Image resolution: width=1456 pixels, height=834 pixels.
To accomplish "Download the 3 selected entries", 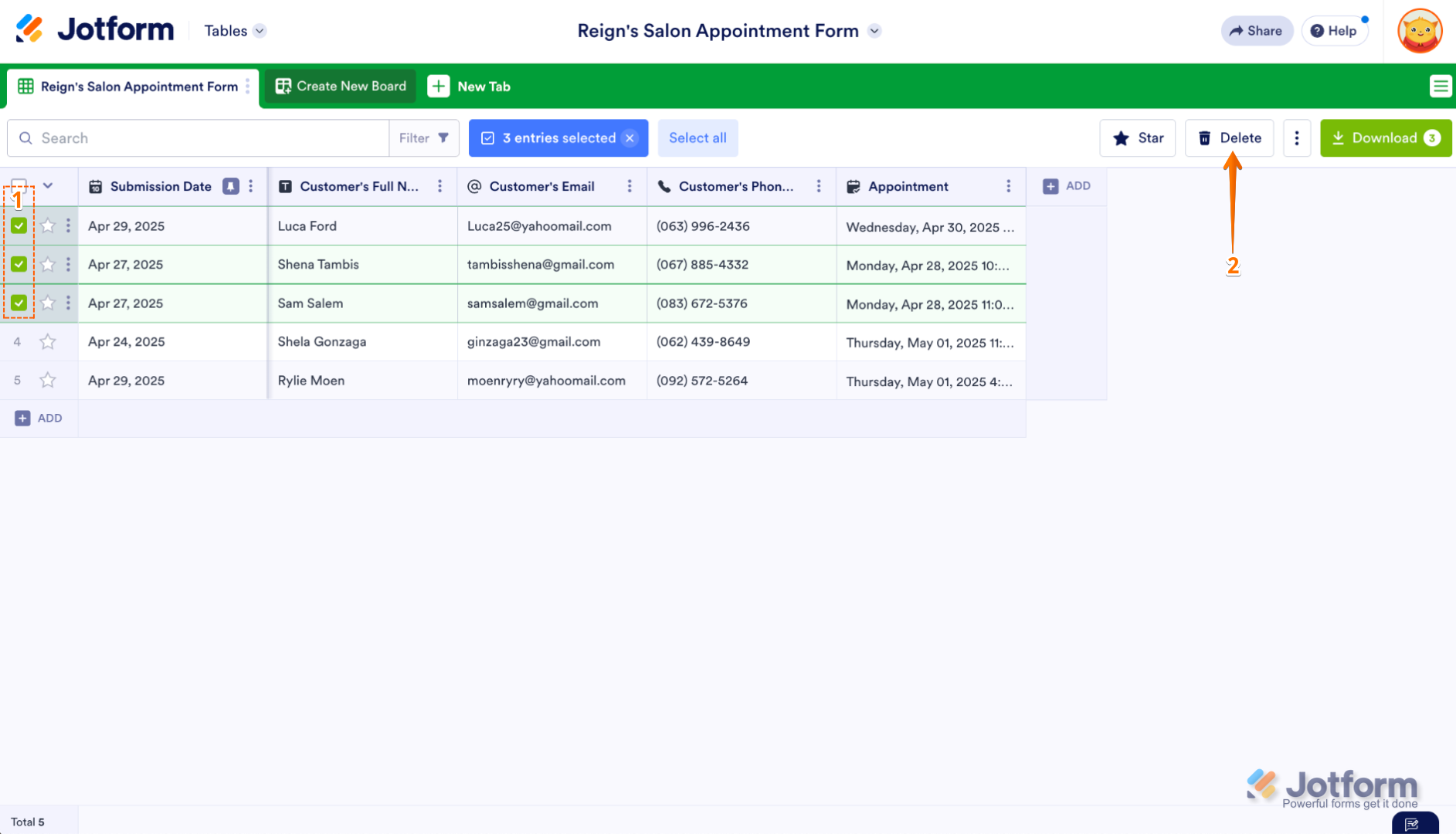I will coord(1386,138).
